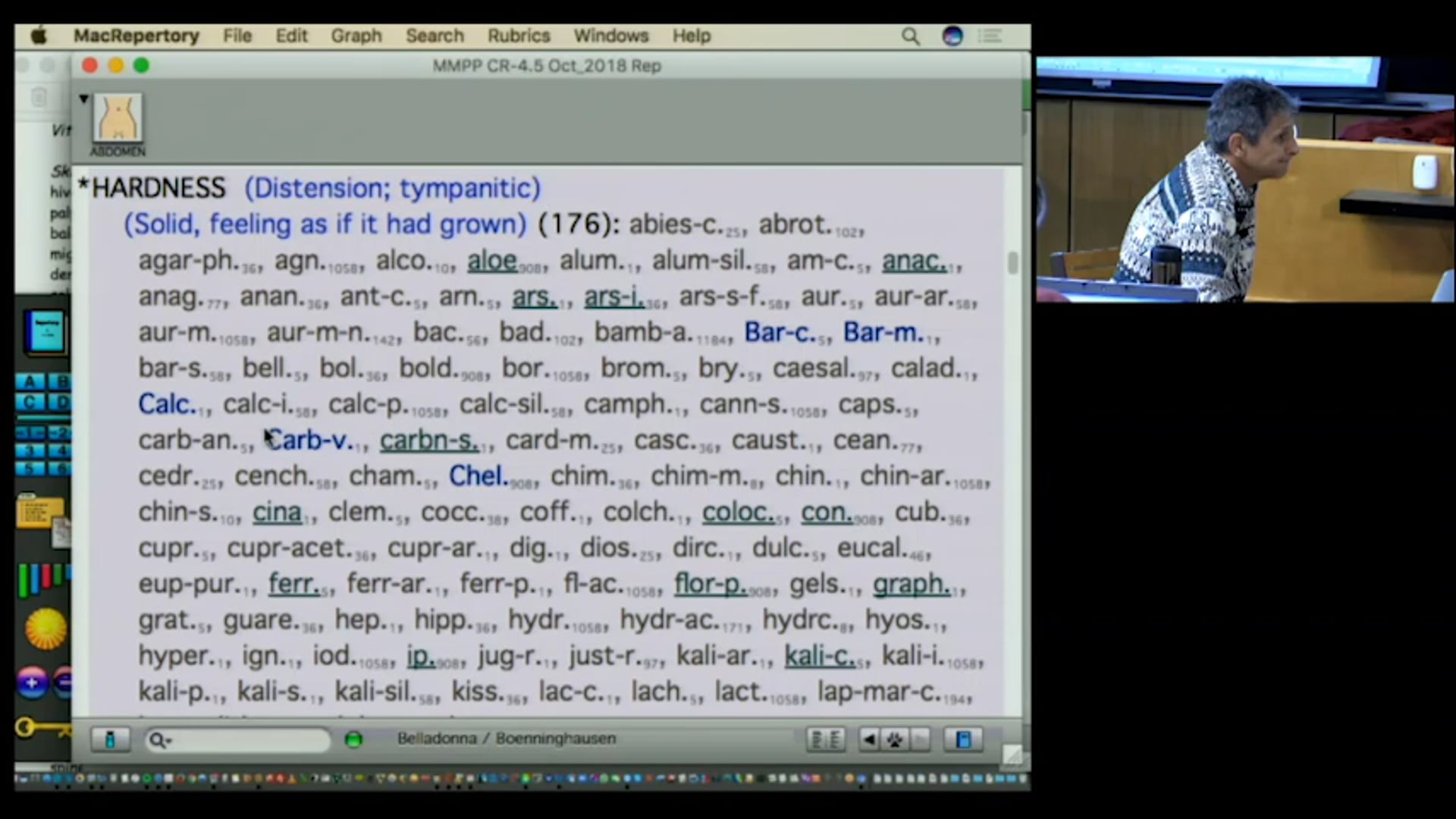Collapse the disclosure triangle above the ABDOMEN icon
The width and height of the screenshot is (1456, 819).
(x=83, y=99)
